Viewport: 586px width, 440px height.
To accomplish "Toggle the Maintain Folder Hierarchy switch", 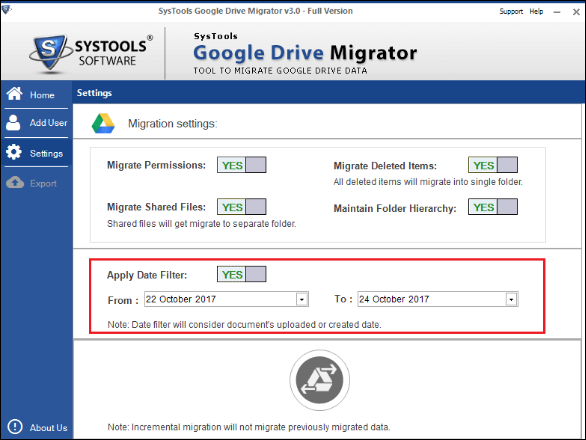I will point(493,207).
